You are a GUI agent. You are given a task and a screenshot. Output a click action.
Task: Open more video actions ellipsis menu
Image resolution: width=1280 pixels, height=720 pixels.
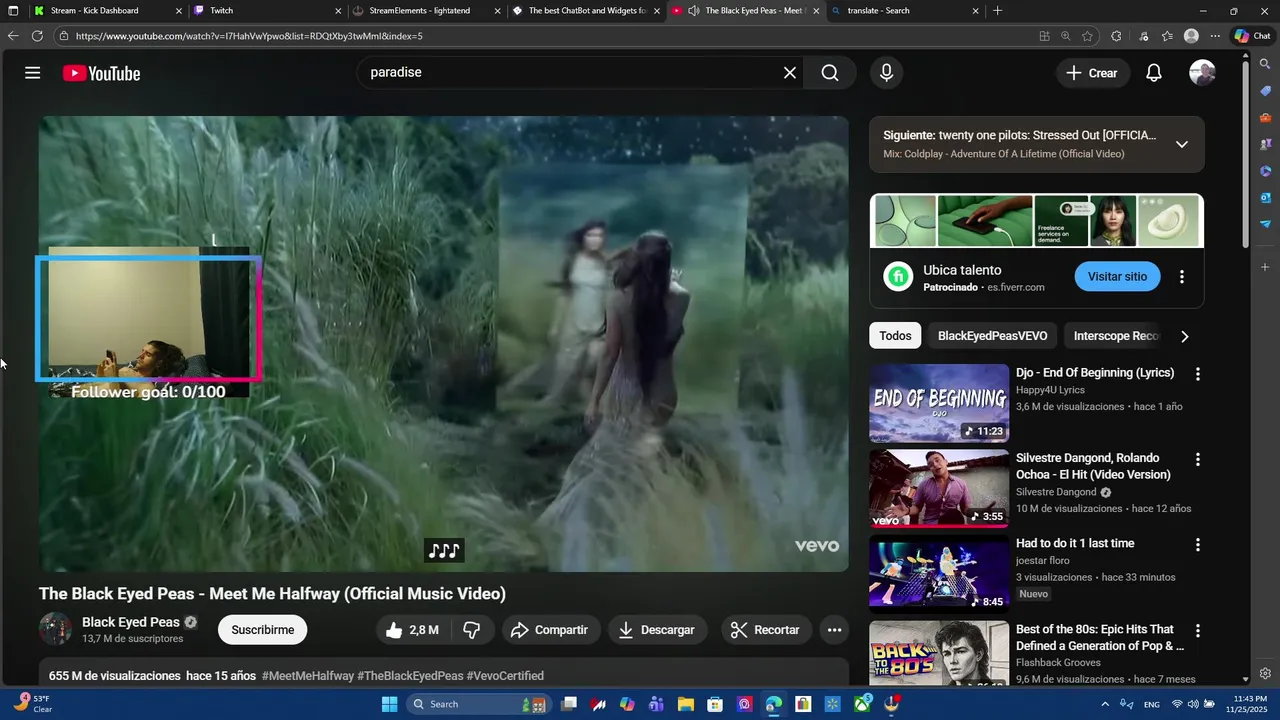834,630
